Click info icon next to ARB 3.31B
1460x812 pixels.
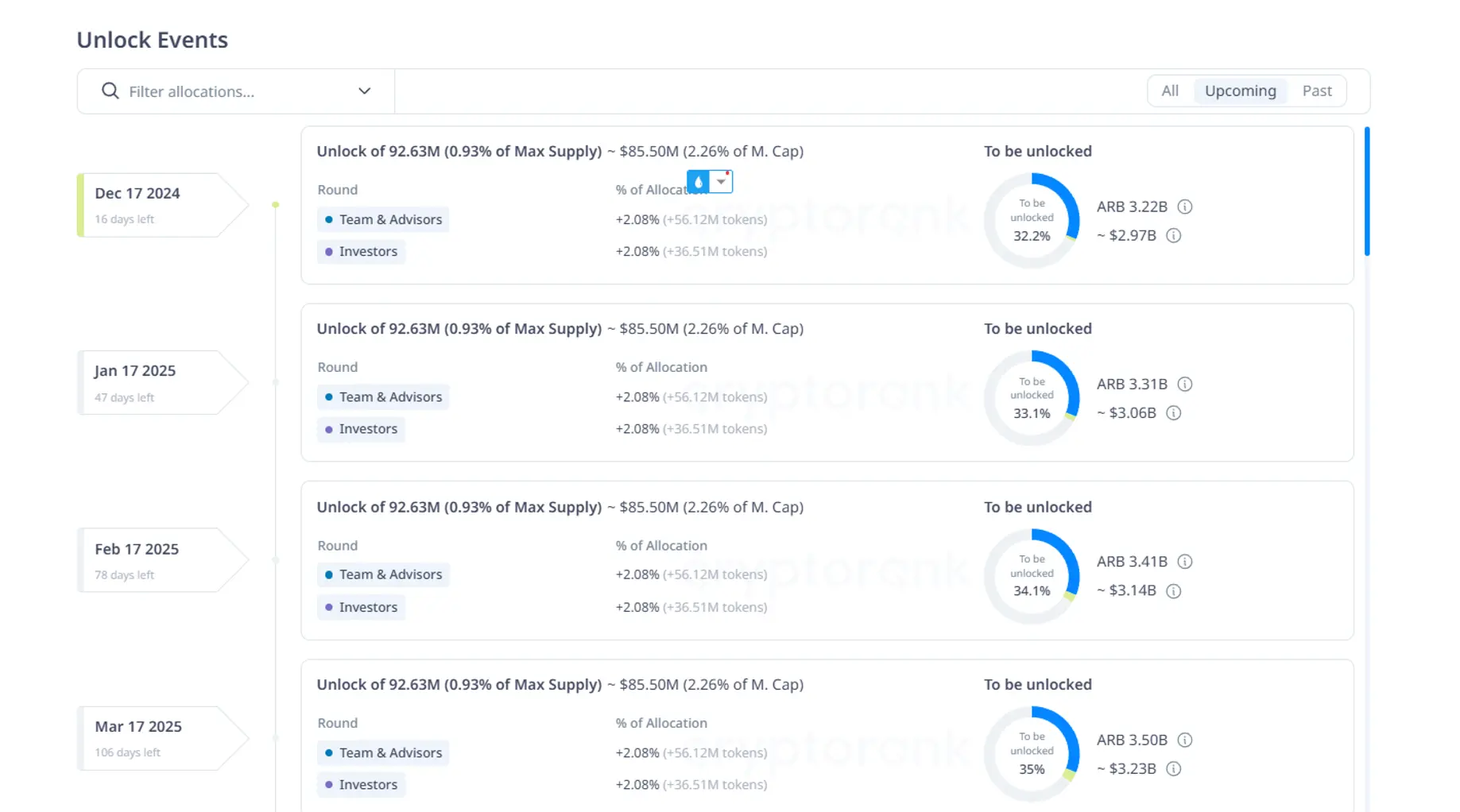[x=1184, y=384]
